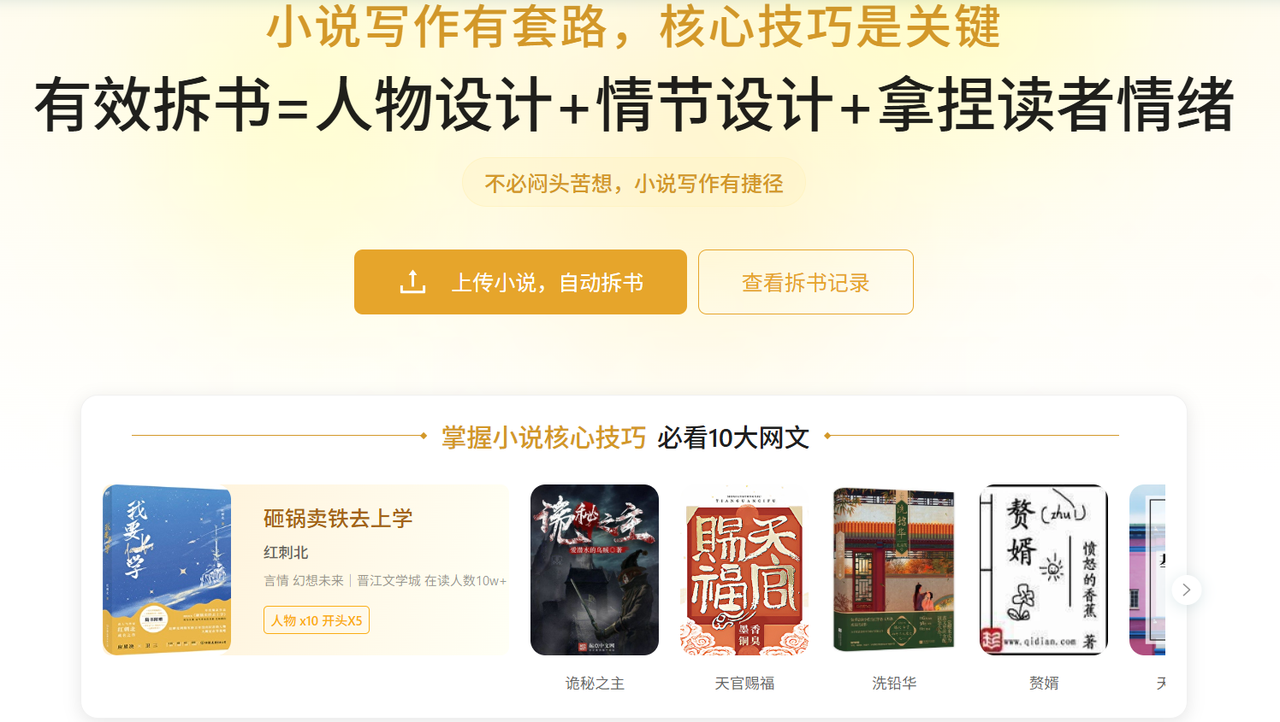Select the 洗铅华 book cover
The image size is (1280, 722).
pos(894,570)
